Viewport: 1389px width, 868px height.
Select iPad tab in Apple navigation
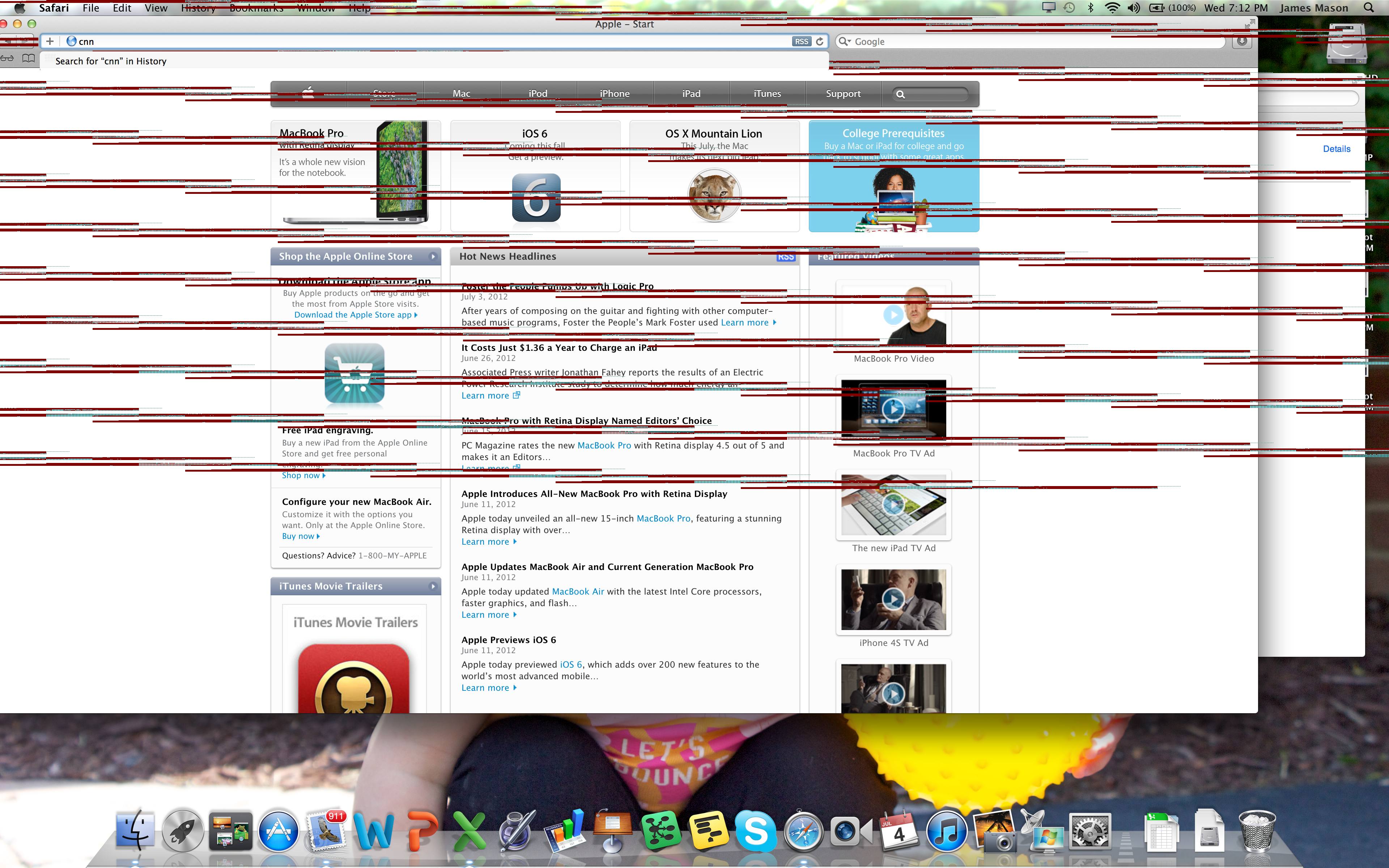tap(691, 94)
